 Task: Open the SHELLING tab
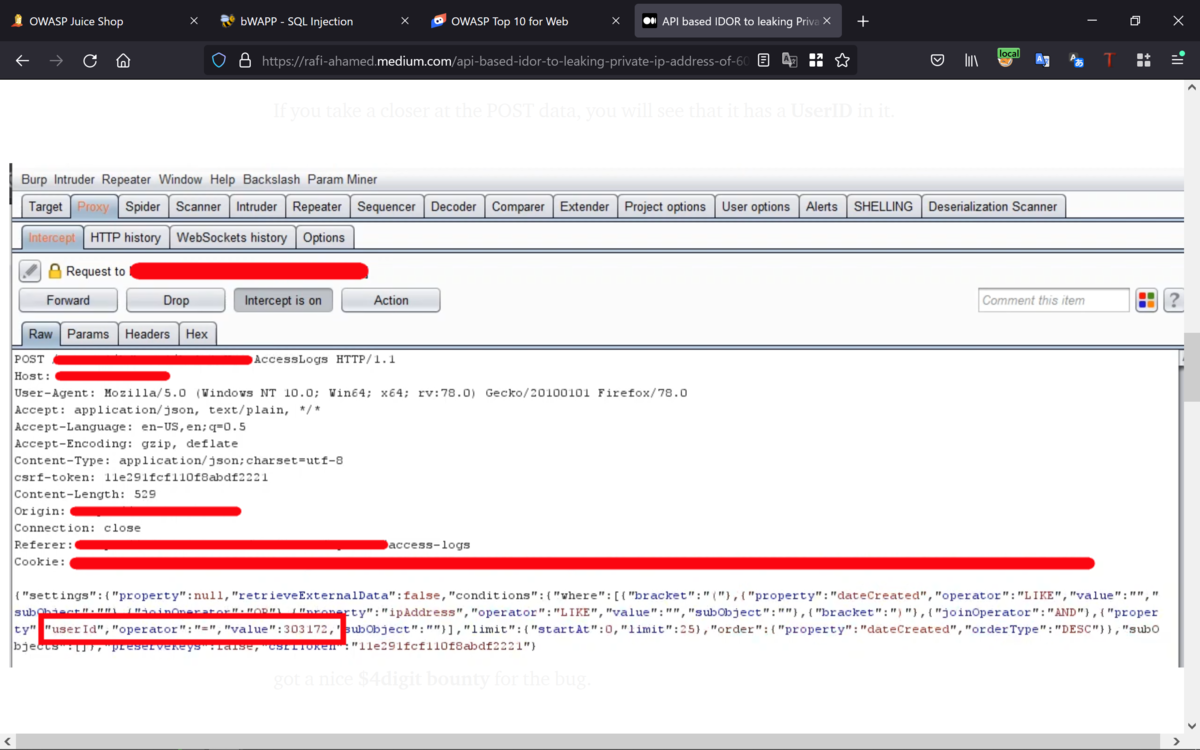pos(883,207)
